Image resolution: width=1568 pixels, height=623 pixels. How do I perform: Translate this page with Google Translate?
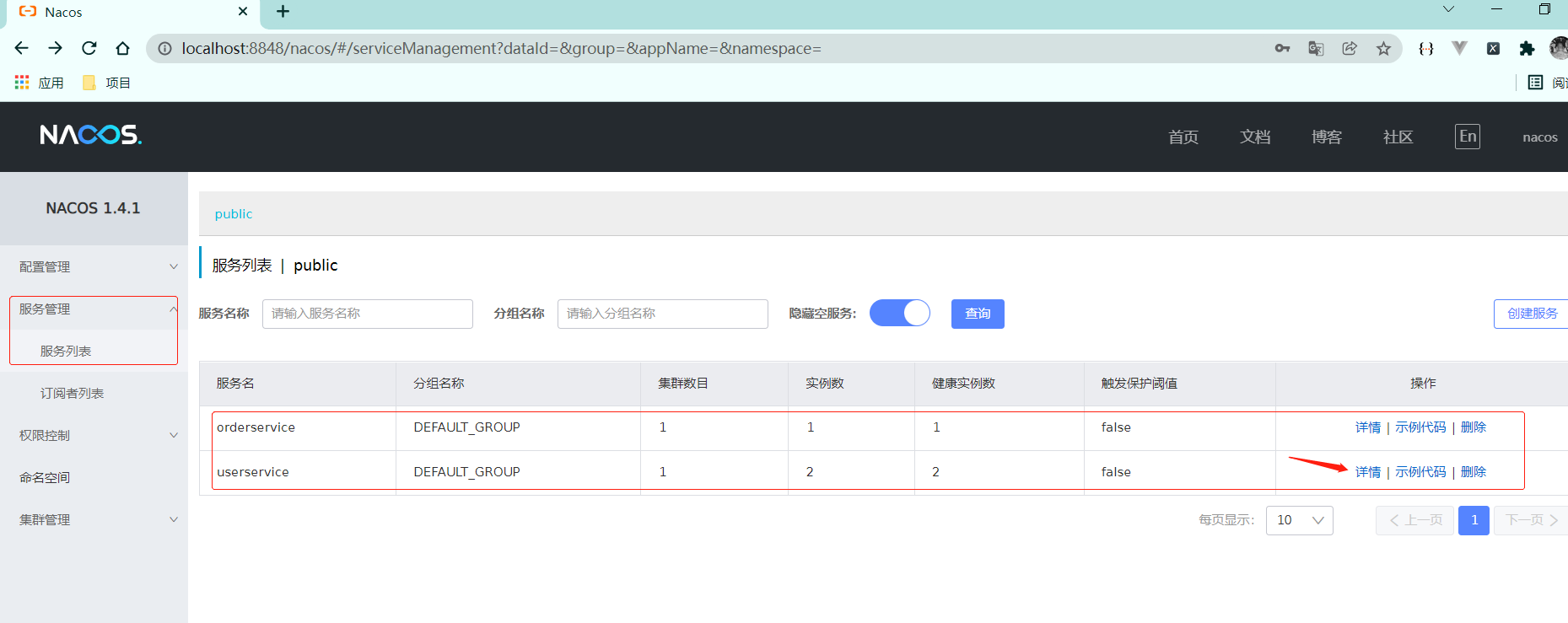1316,48
